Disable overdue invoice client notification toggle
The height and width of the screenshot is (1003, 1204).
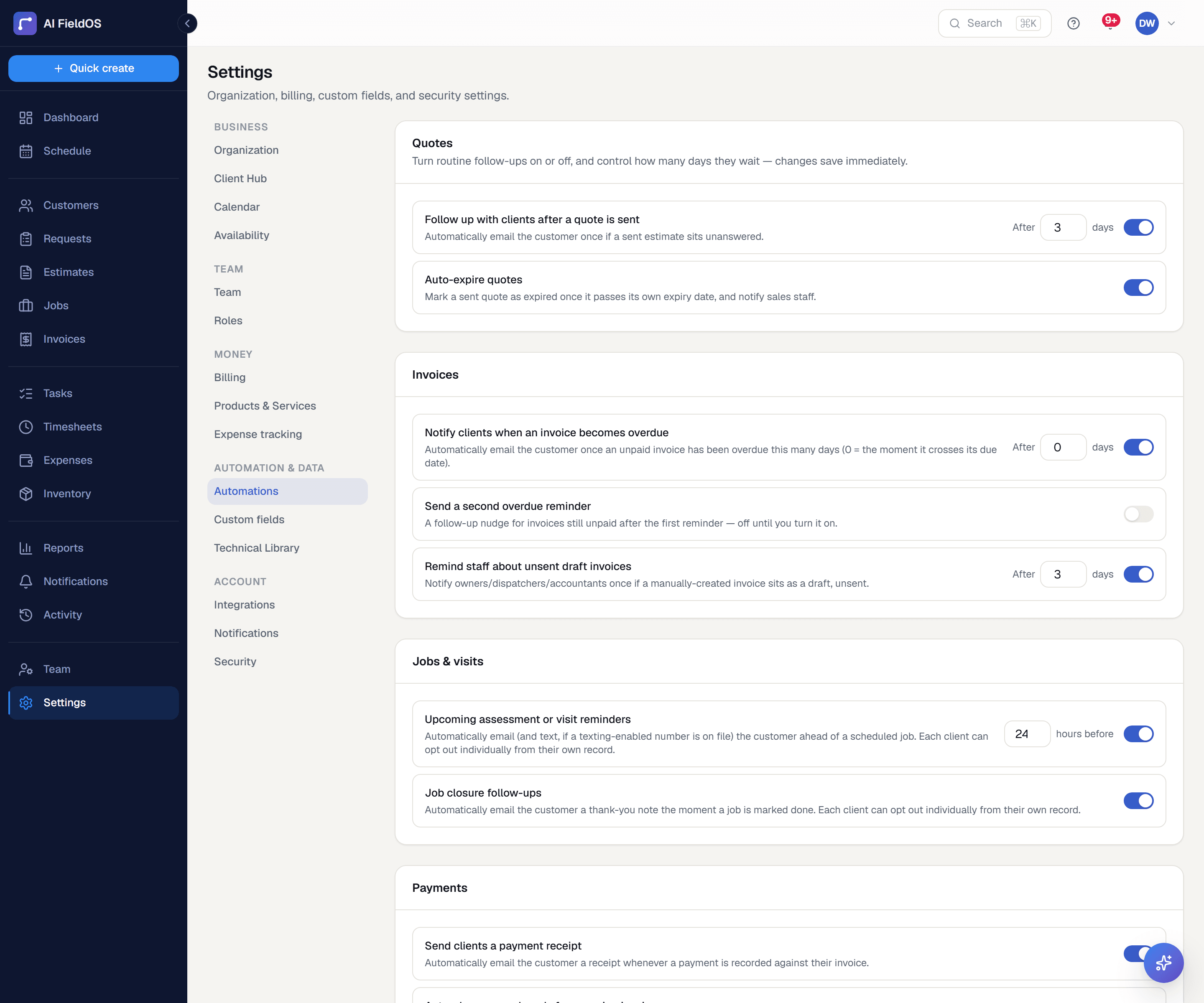click(x=1138, y=447)
